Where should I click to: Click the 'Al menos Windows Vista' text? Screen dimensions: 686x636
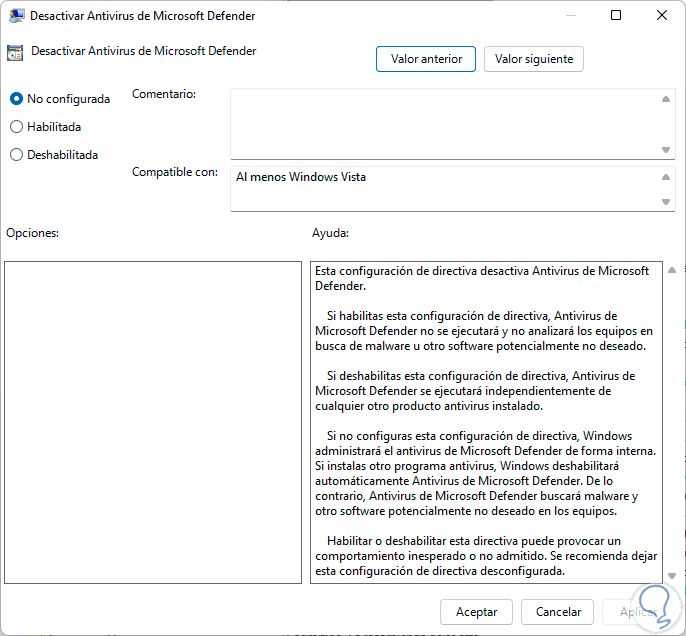(x=301, y=177)
